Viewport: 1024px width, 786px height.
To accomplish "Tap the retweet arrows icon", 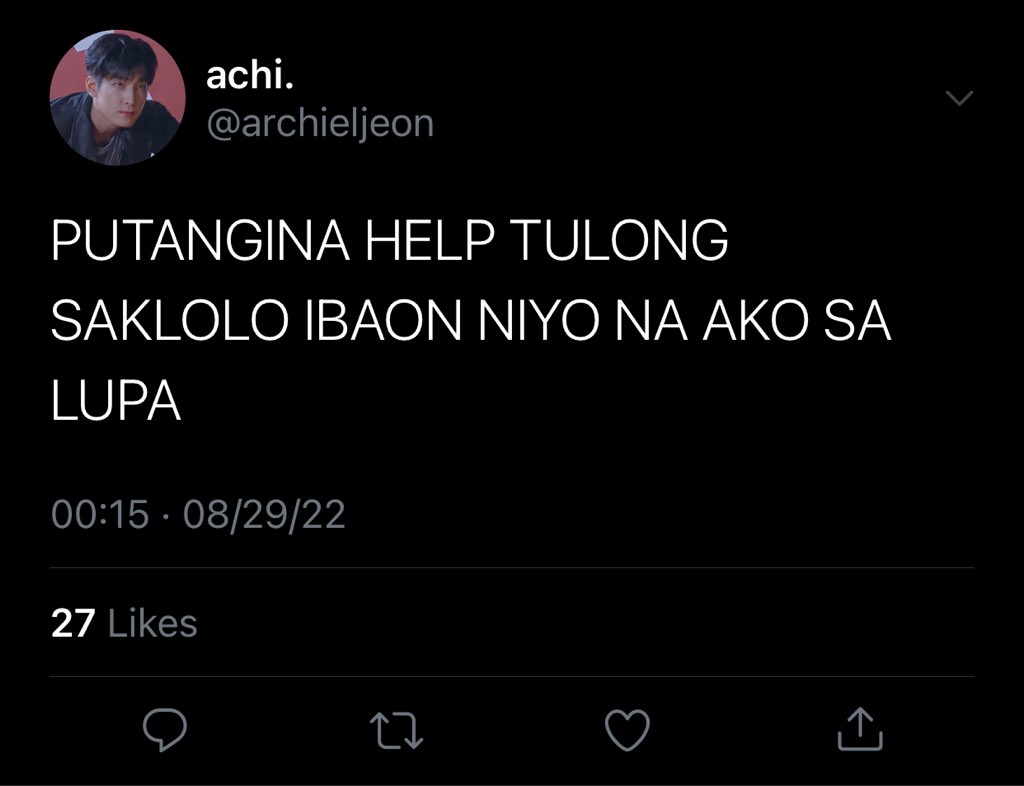I will point(396,729).
